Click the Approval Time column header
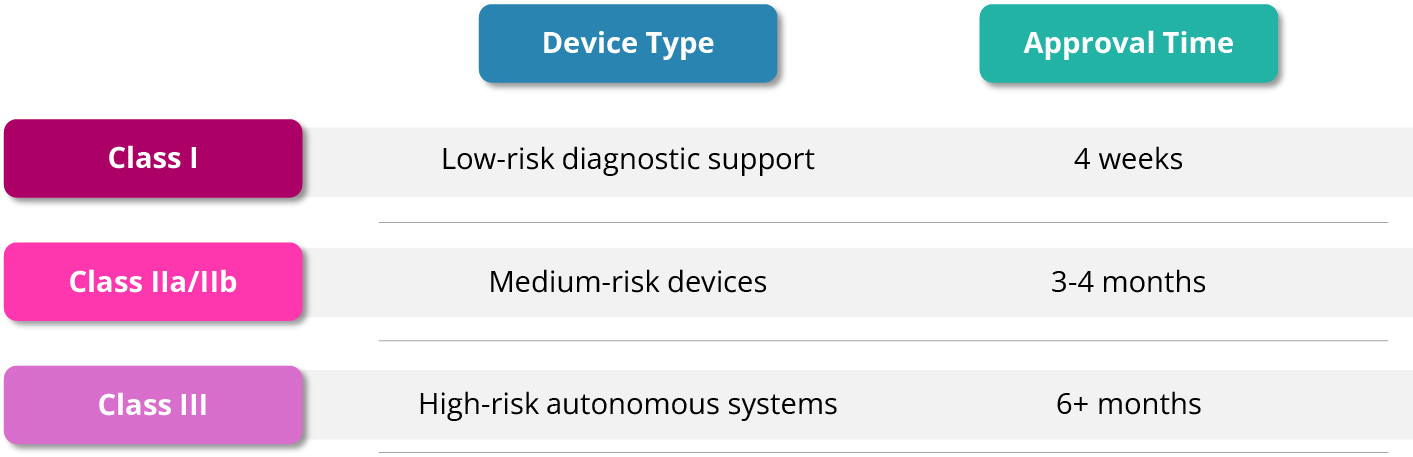Screen dimensions: 1413x457 click(1128, 43)
